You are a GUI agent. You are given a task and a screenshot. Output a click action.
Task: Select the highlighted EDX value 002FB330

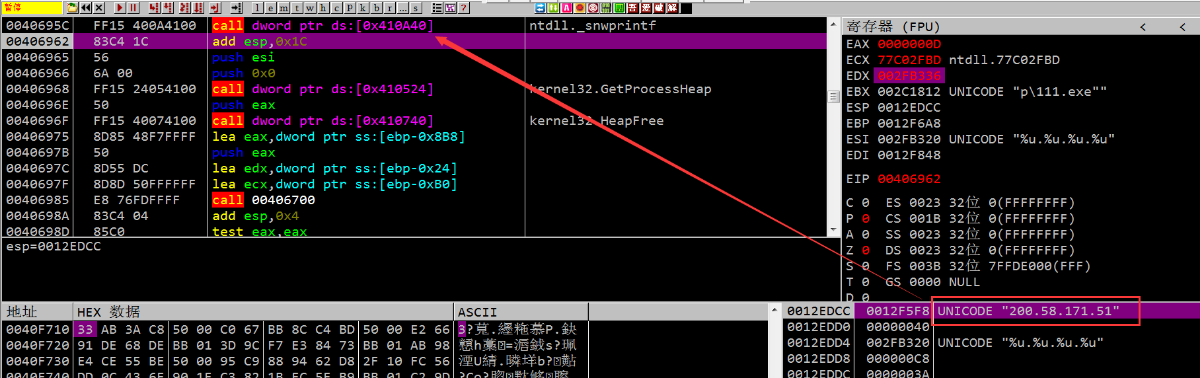(908, 76)
